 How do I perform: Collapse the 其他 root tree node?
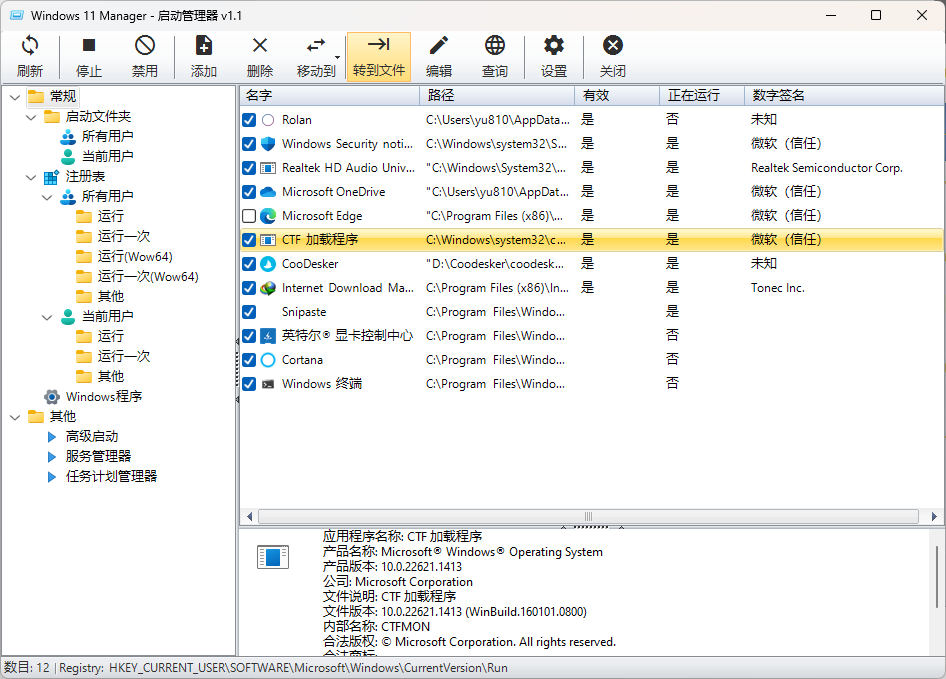pyautogui.click(x=15, y=417)
